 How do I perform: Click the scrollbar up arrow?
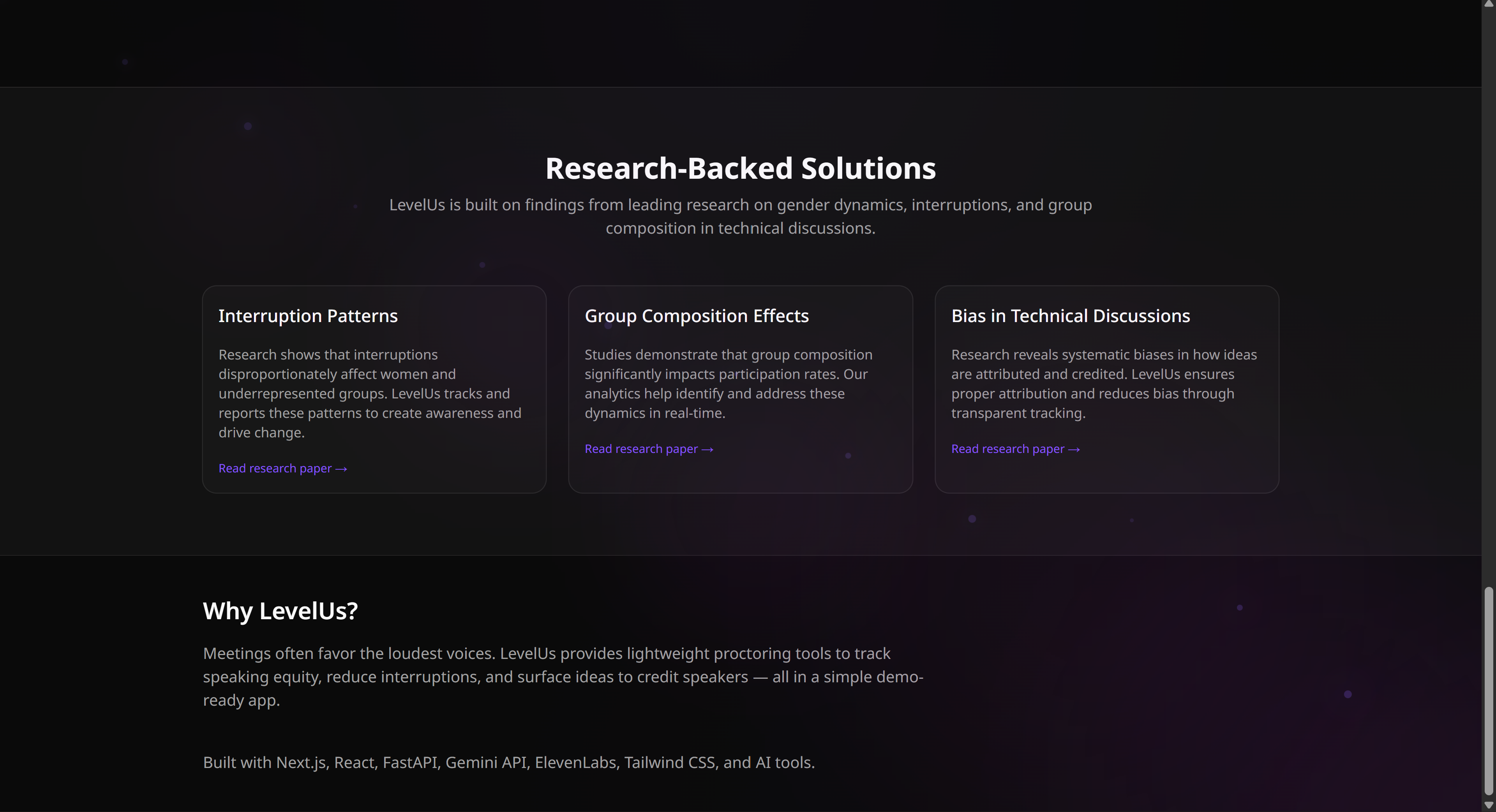coord(1489,4)
